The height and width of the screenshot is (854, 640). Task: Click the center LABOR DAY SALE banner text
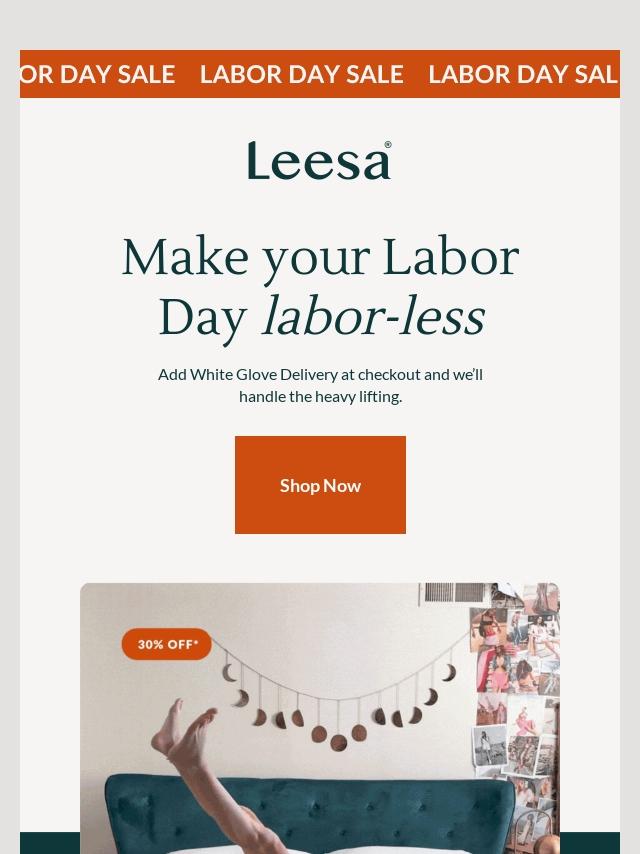[302, 74]
